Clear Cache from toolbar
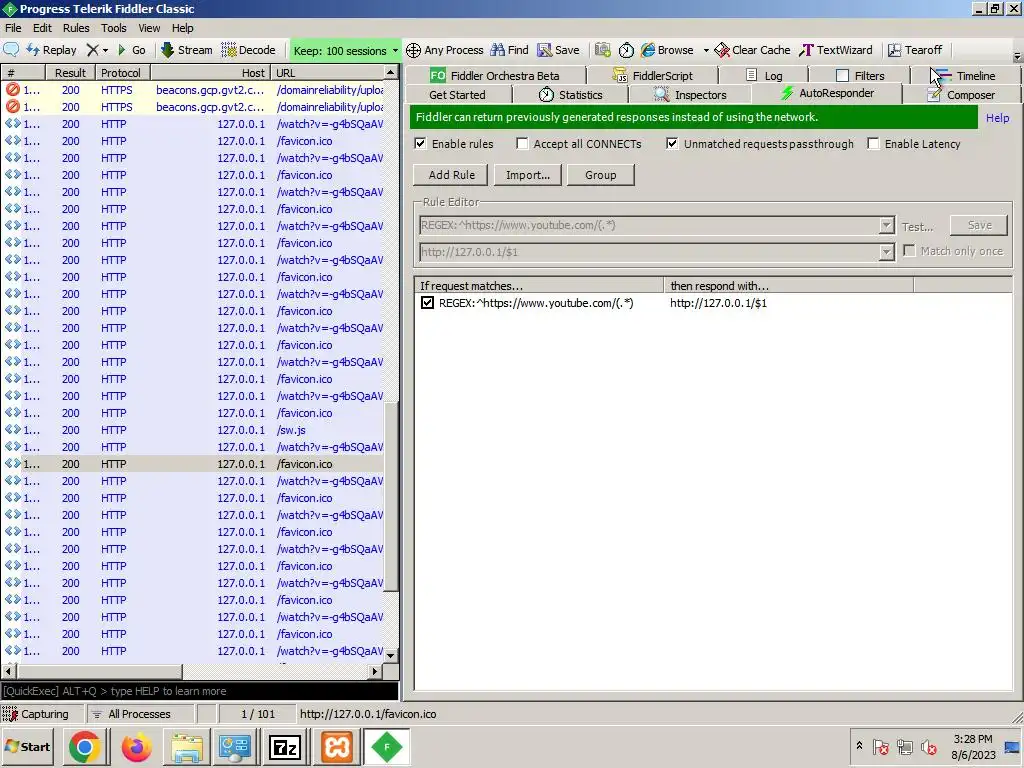This screenshot has width=1024, height=768. 752,50
